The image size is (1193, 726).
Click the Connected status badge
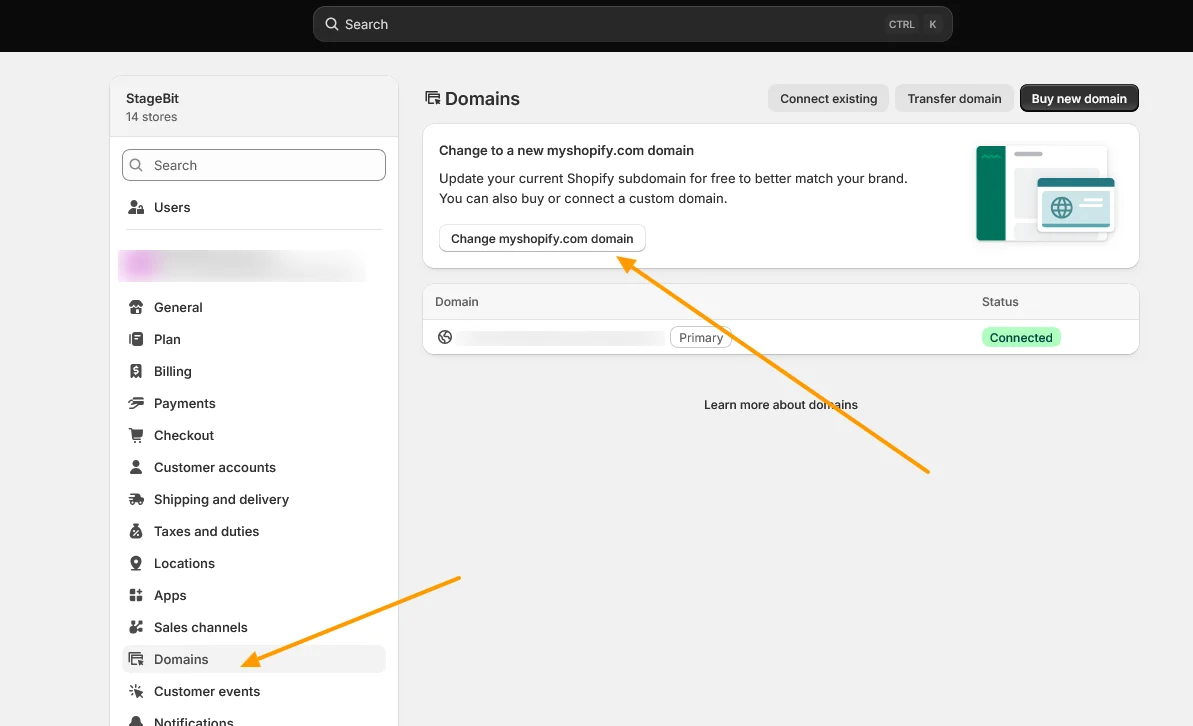tap(1020, 337)
